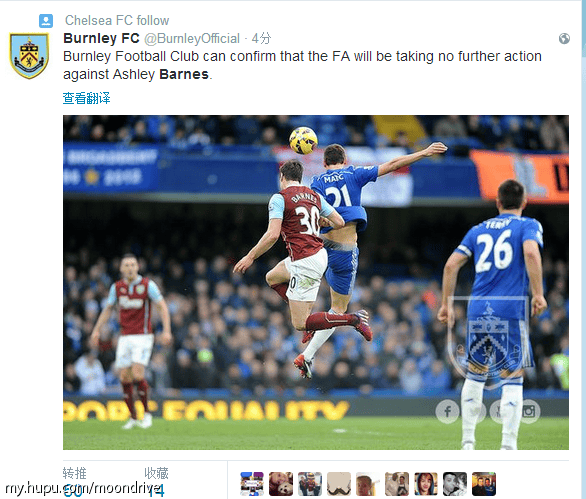Click the Instagram icon on the photo

tap(529, 411)
